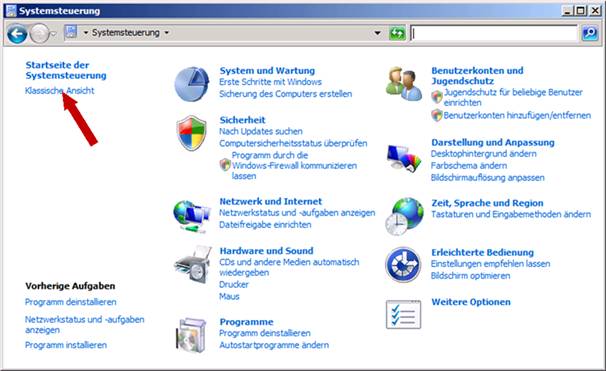Click the Darstellung und Anpassung monitor icon
The height and width of the screenshot is (371, 606).
coord(404,158)
